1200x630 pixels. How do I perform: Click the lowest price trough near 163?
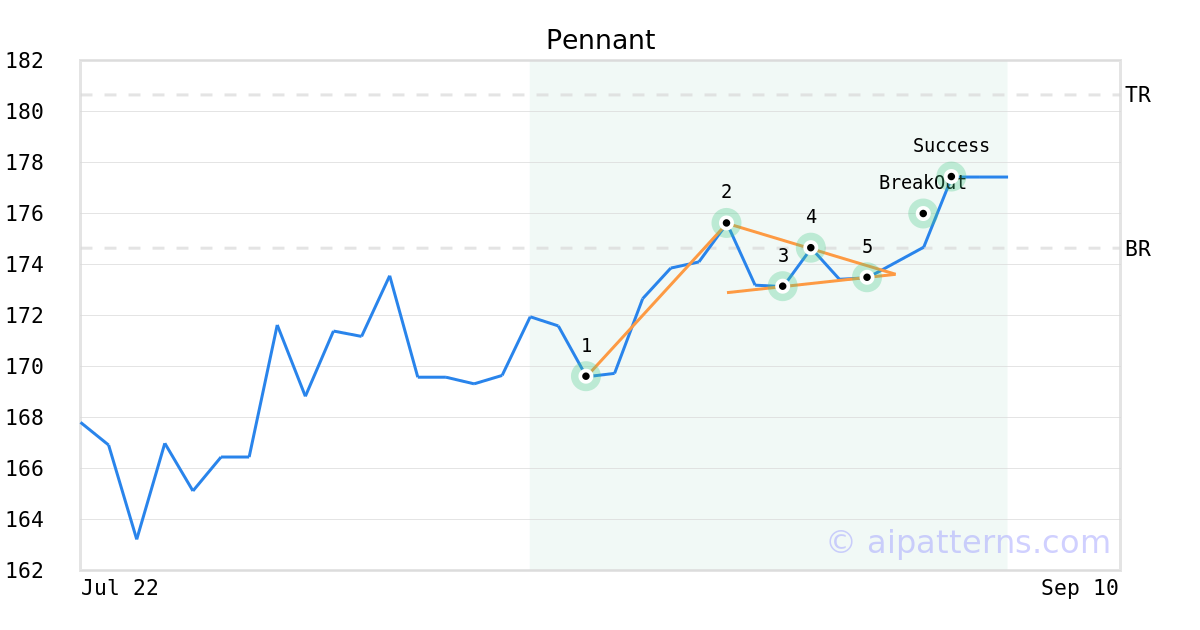click(x=137, y=538)
